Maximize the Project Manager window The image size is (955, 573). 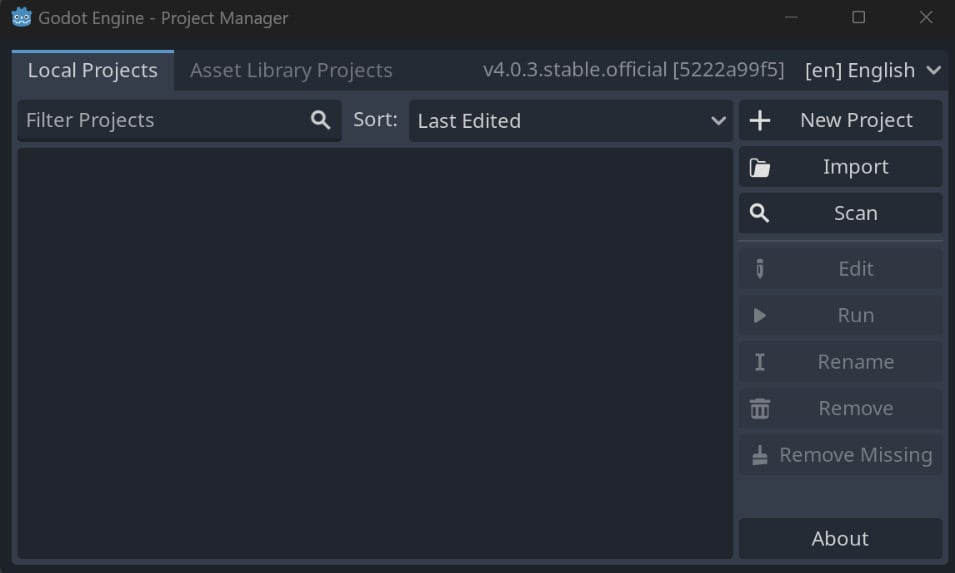858,17
